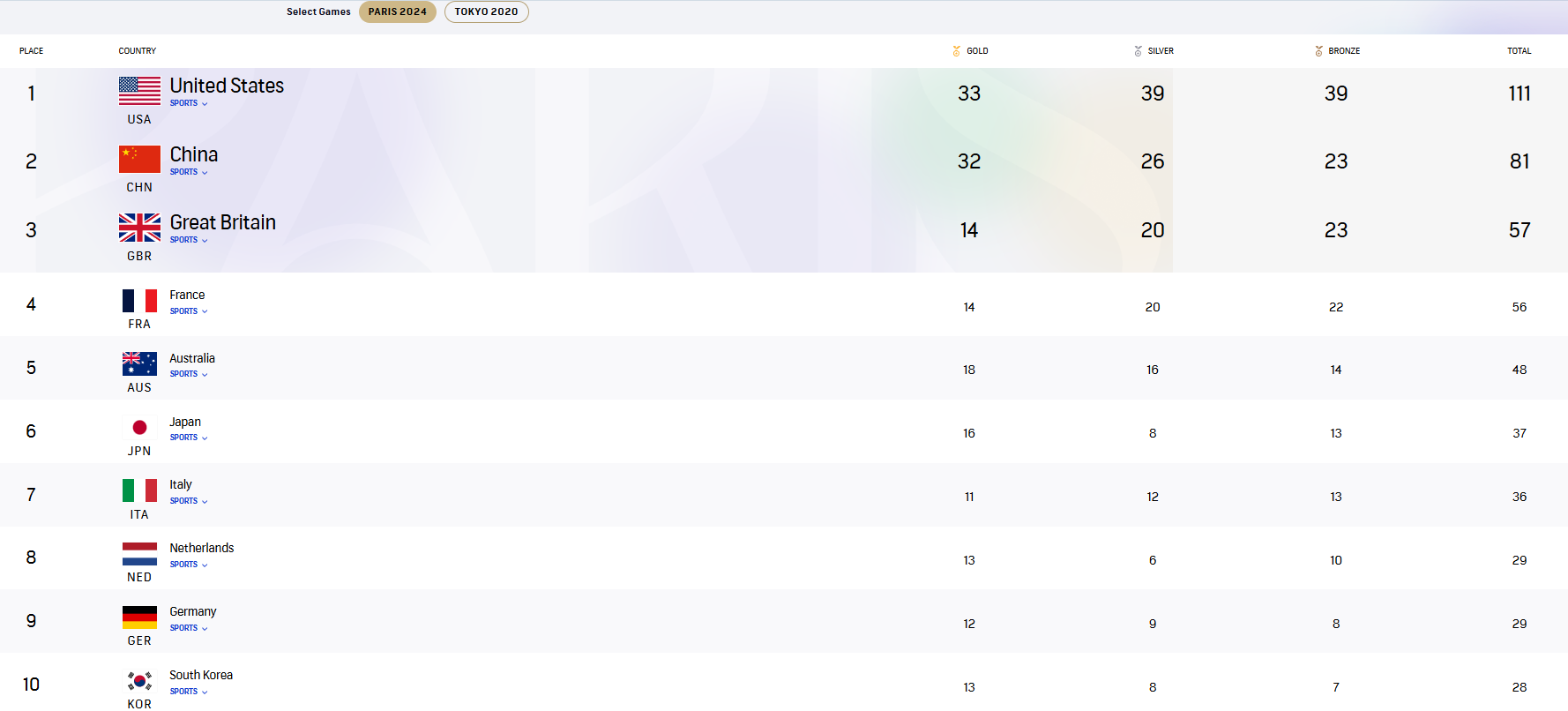Click the silver medal icon in header

tap(1138, 51)
